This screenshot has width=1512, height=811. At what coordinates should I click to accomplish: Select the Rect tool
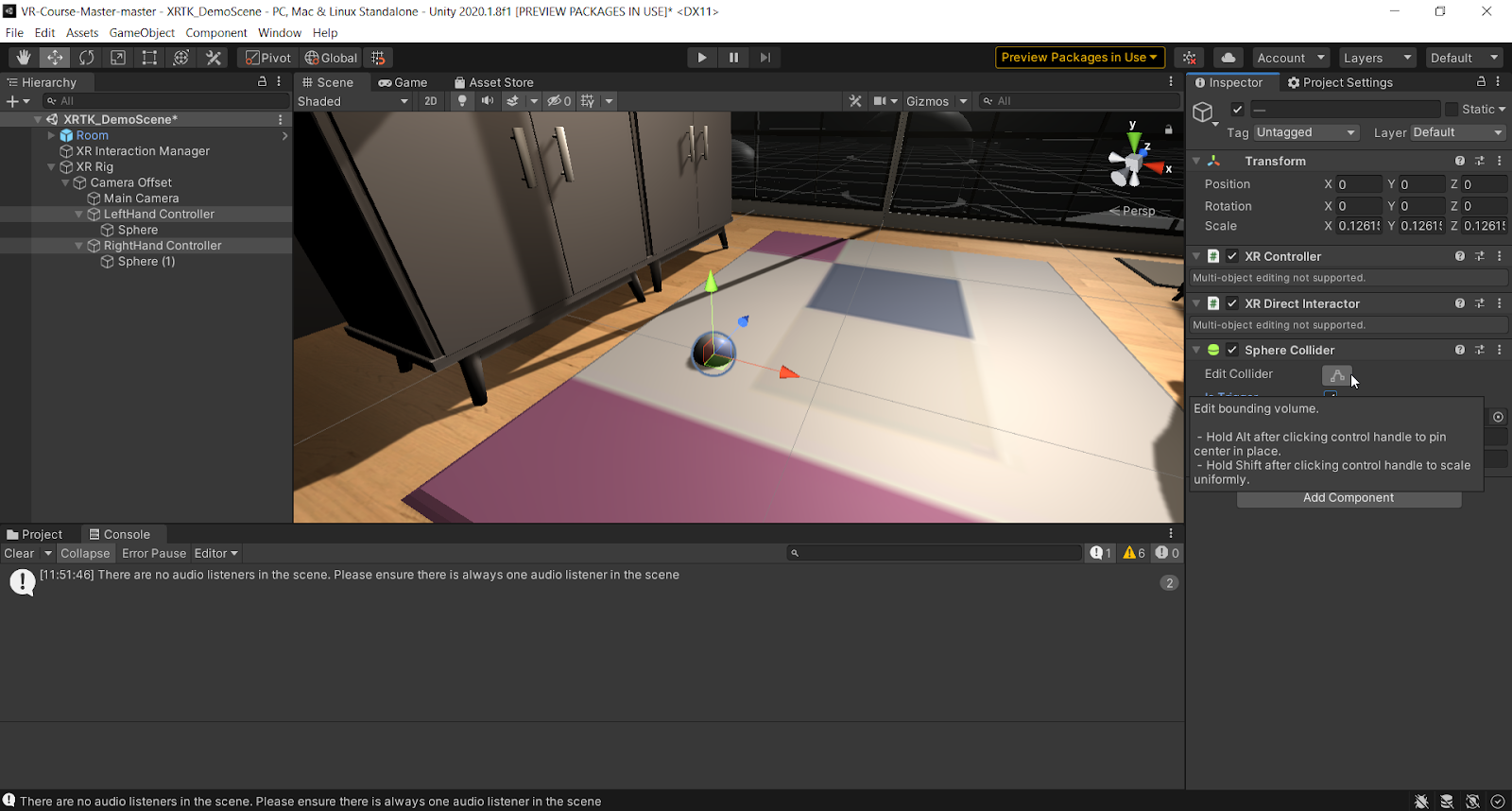[x=149, y=58]
